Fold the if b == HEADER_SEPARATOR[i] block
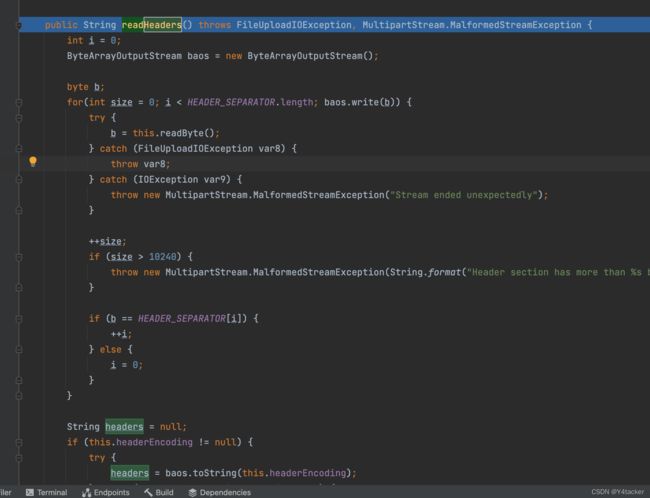This screenshot has height=498, width=650. [19, 319]
